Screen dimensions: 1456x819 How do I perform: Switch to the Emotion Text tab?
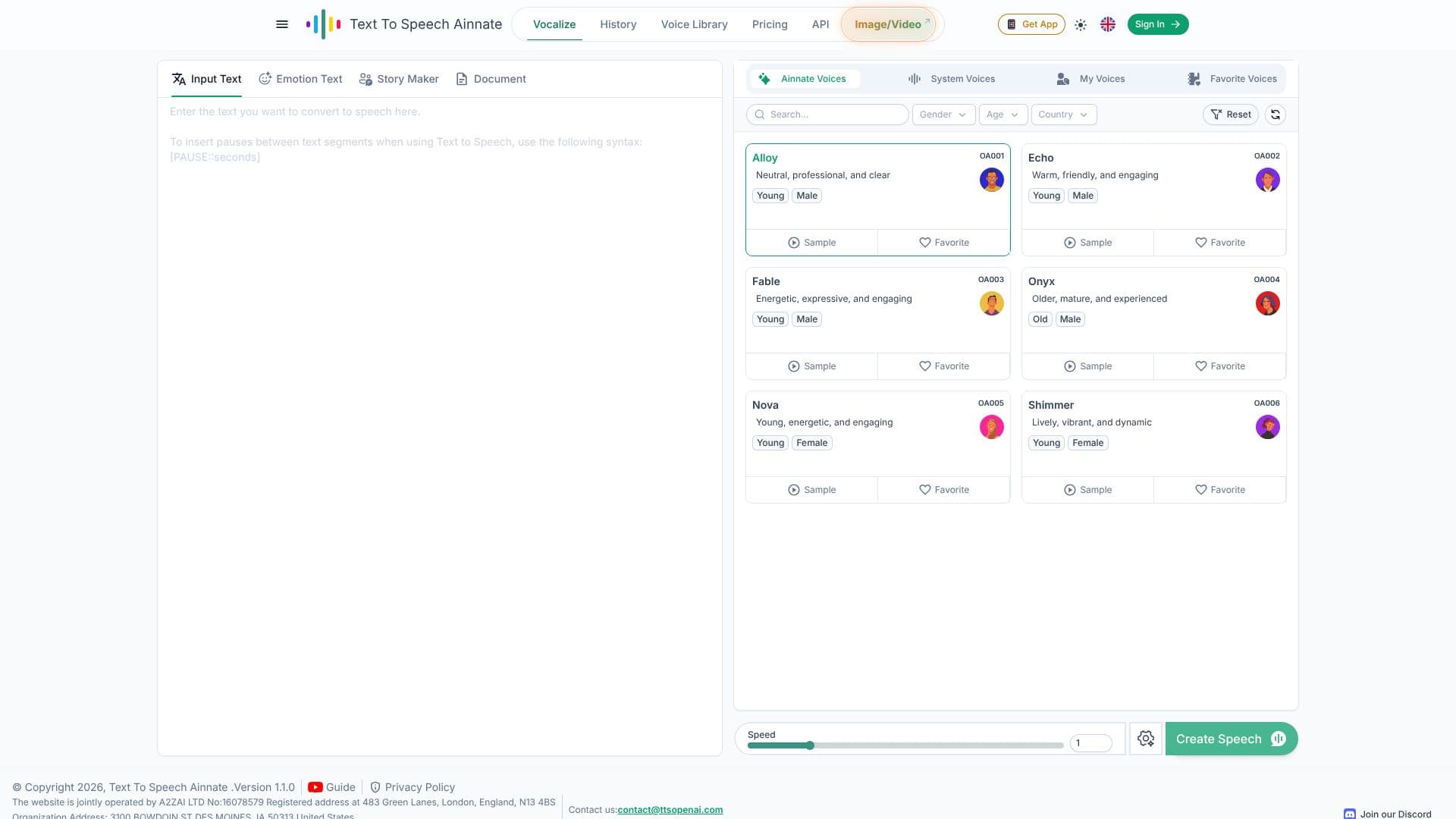point(300,79)
